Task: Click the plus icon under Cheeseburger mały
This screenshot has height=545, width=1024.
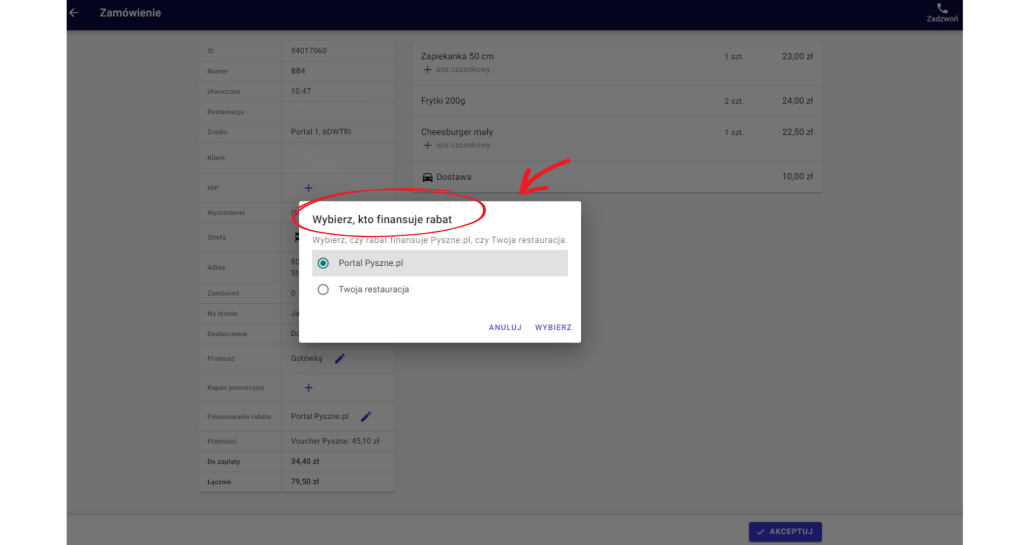Action: [x=428, y=145]
